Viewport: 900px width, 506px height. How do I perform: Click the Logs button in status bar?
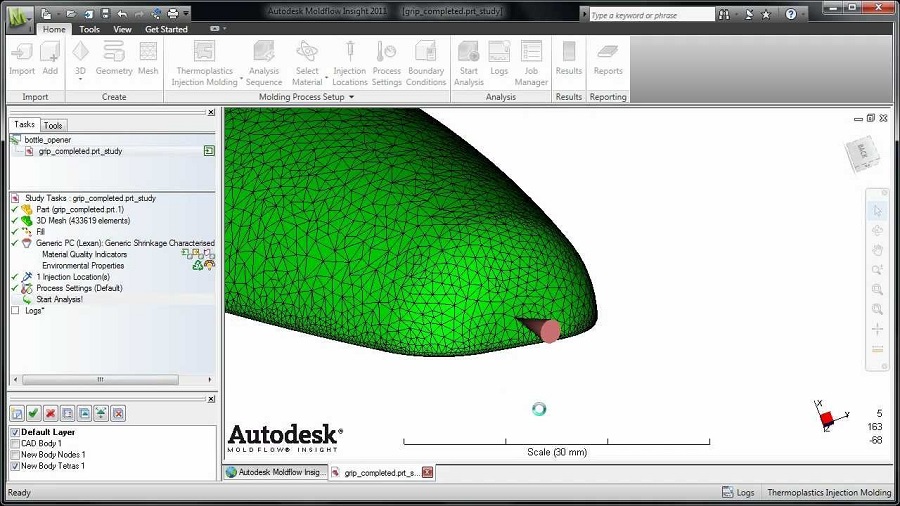pos(738,492)
